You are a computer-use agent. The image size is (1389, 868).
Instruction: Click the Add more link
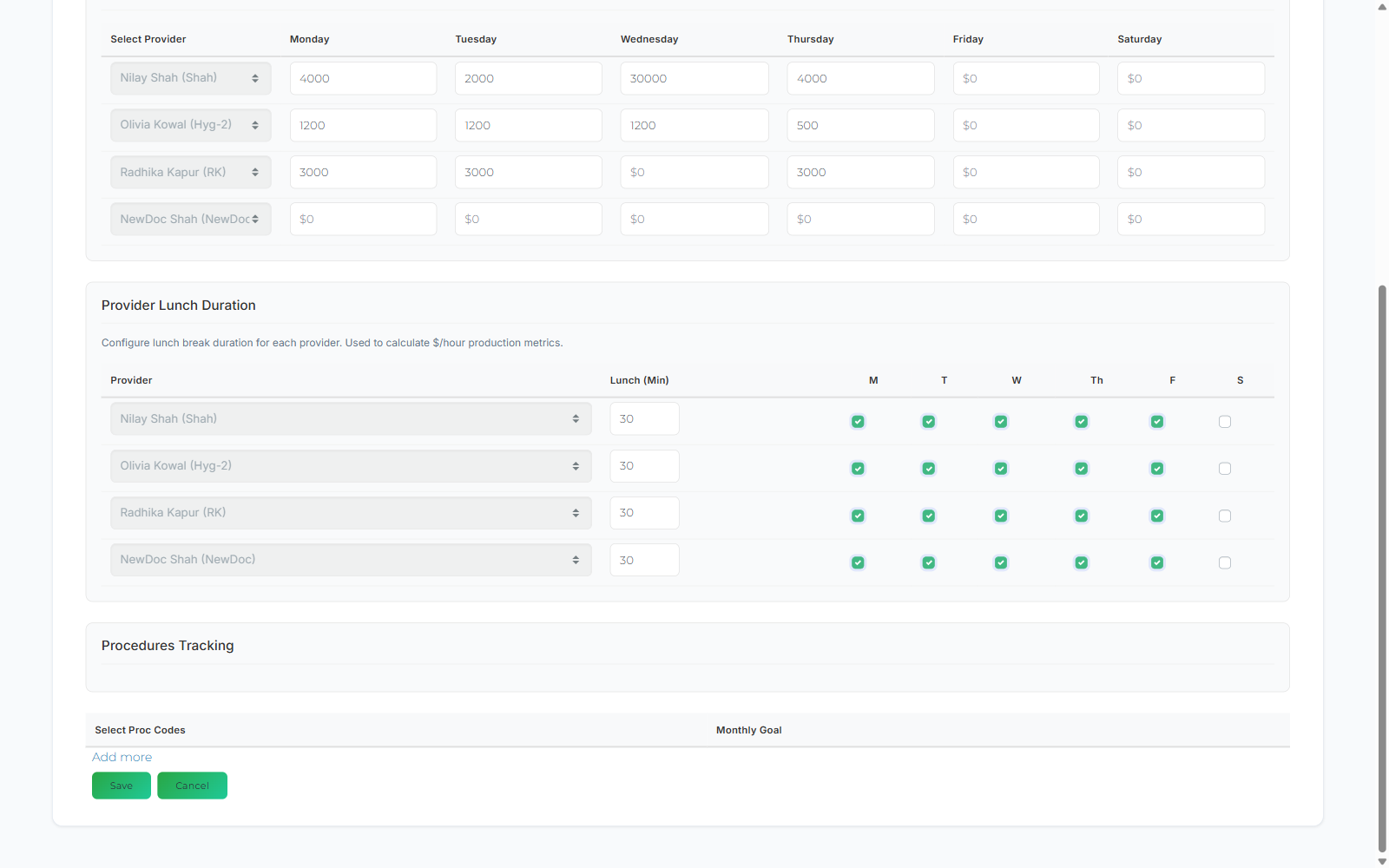pos(122,757)
